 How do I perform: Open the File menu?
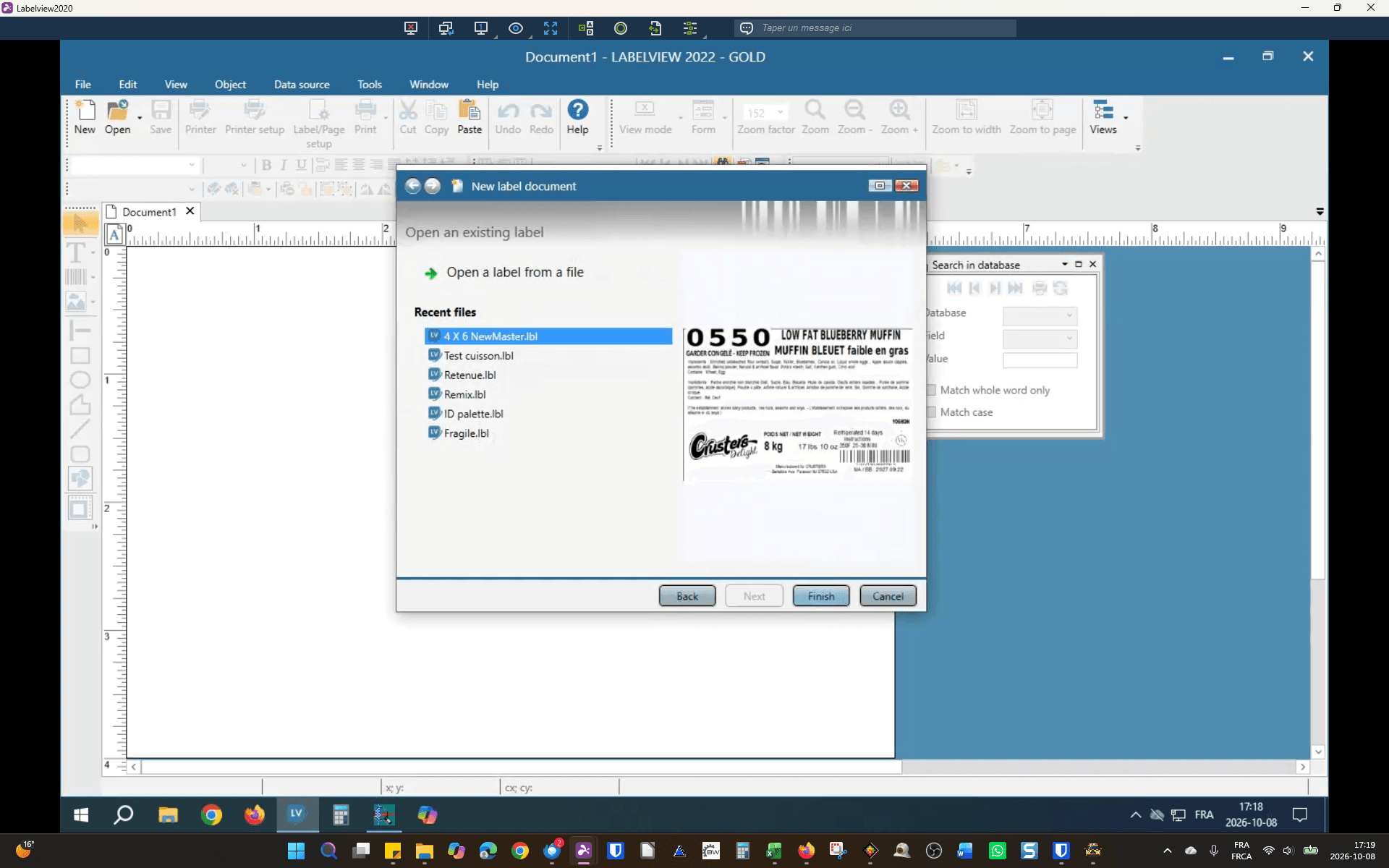[83, 85]
